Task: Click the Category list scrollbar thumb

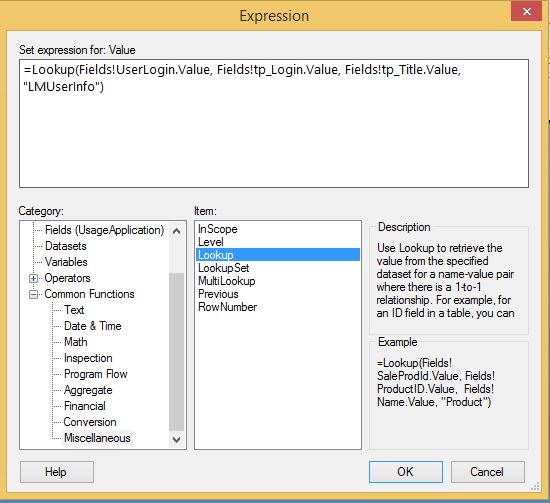Action: 176,352
